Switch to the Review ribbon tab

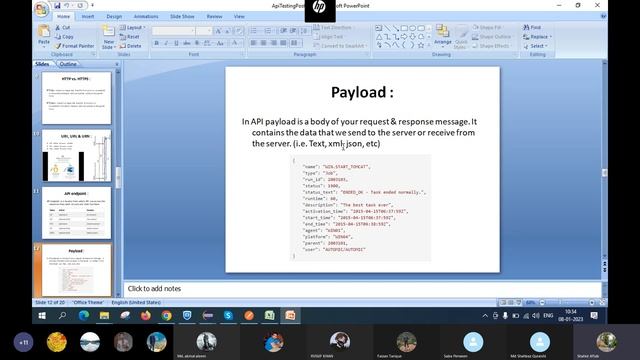pyautogui.click(x=214, y=17)
